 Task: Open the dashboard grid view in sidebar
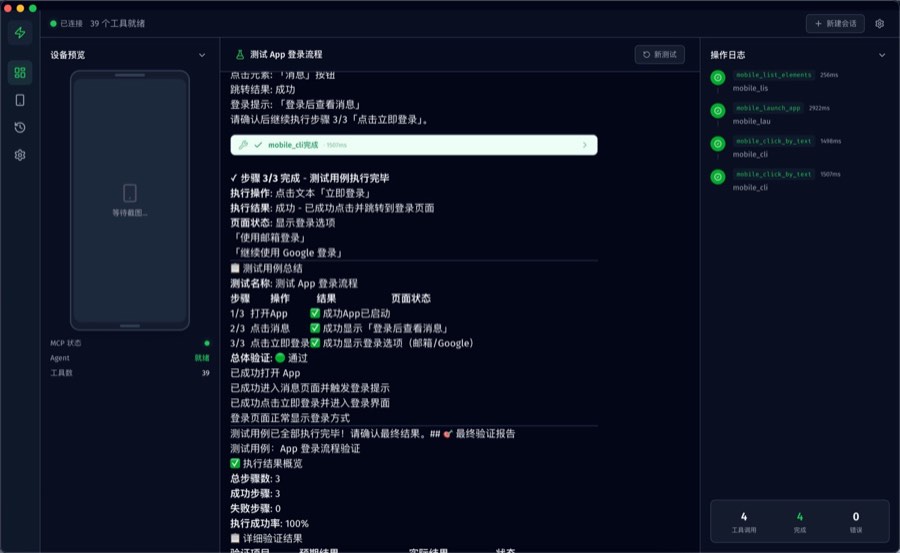[20, 72]
